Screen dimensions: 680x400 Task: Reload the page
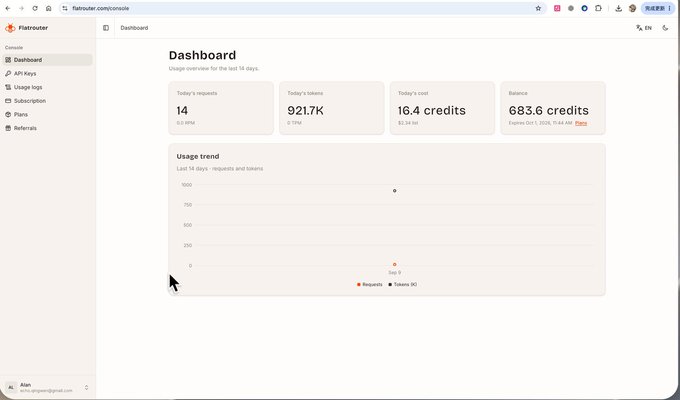35,8
